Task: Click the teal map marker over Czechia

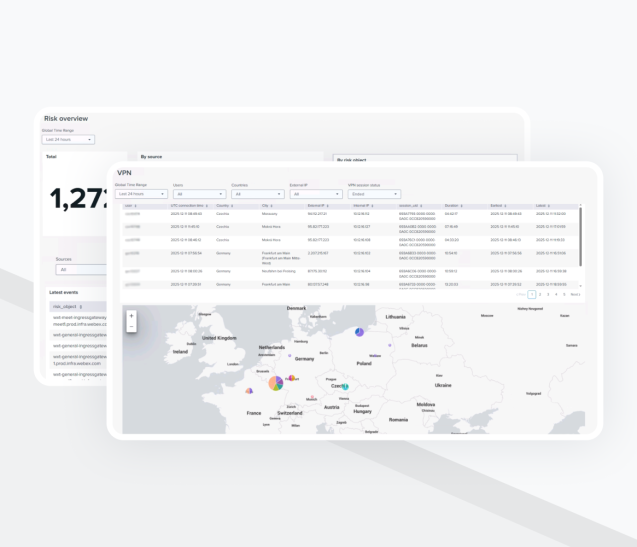Action: (x=346, y=387)
